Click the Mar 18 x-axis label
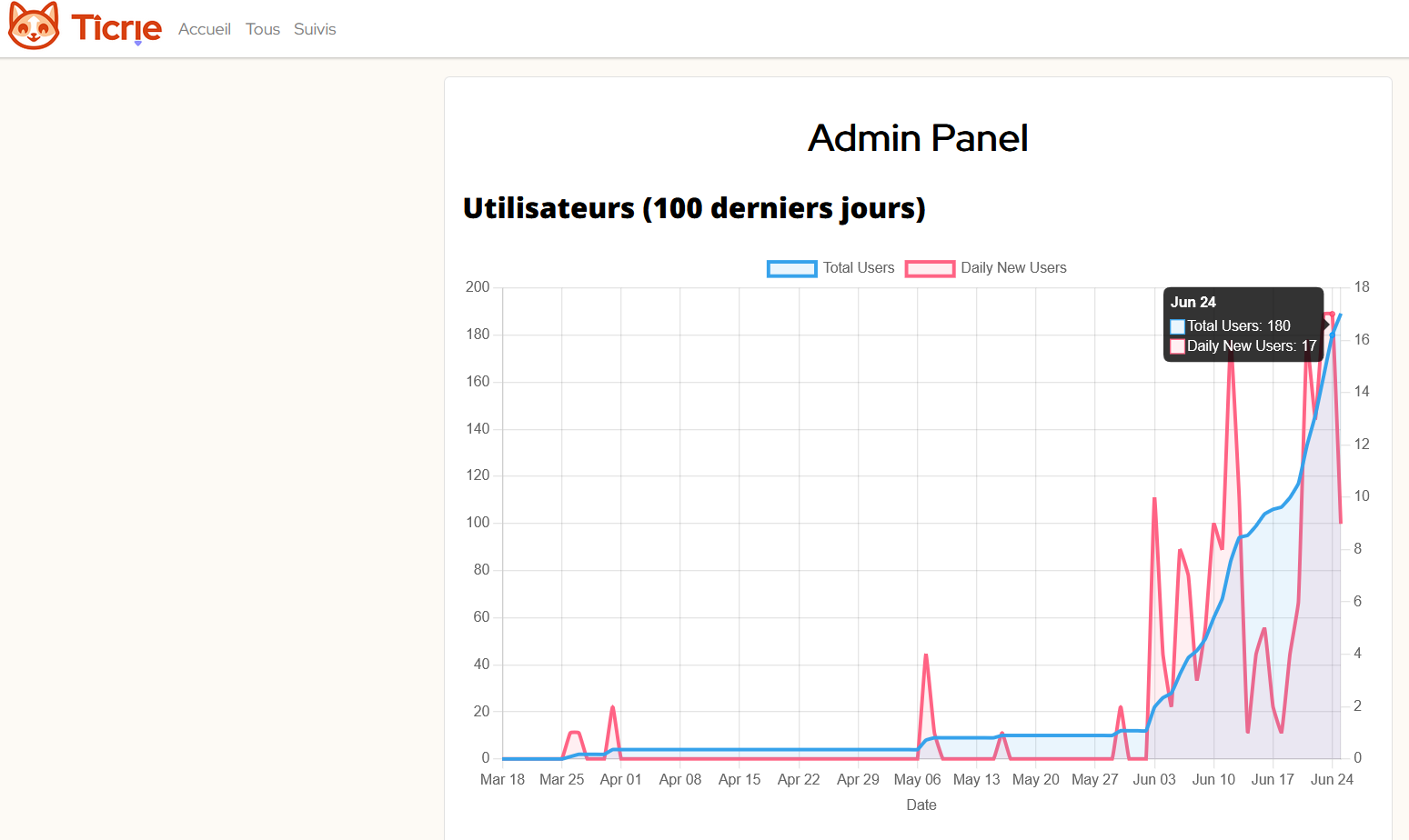This screenshot has width=1409, height=840. [502, 780]
